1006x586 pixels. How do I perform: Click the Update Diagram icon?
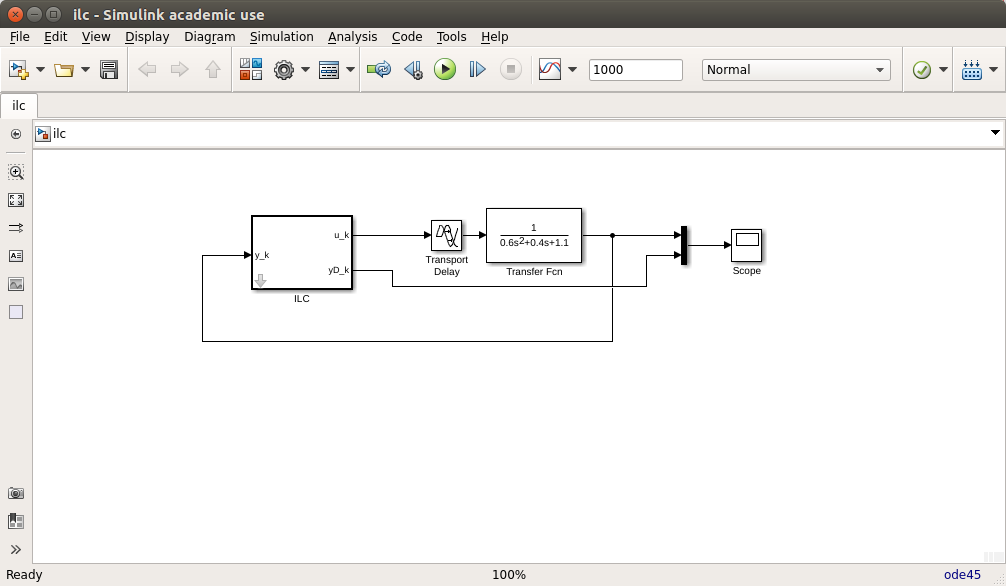pos(379,69)
